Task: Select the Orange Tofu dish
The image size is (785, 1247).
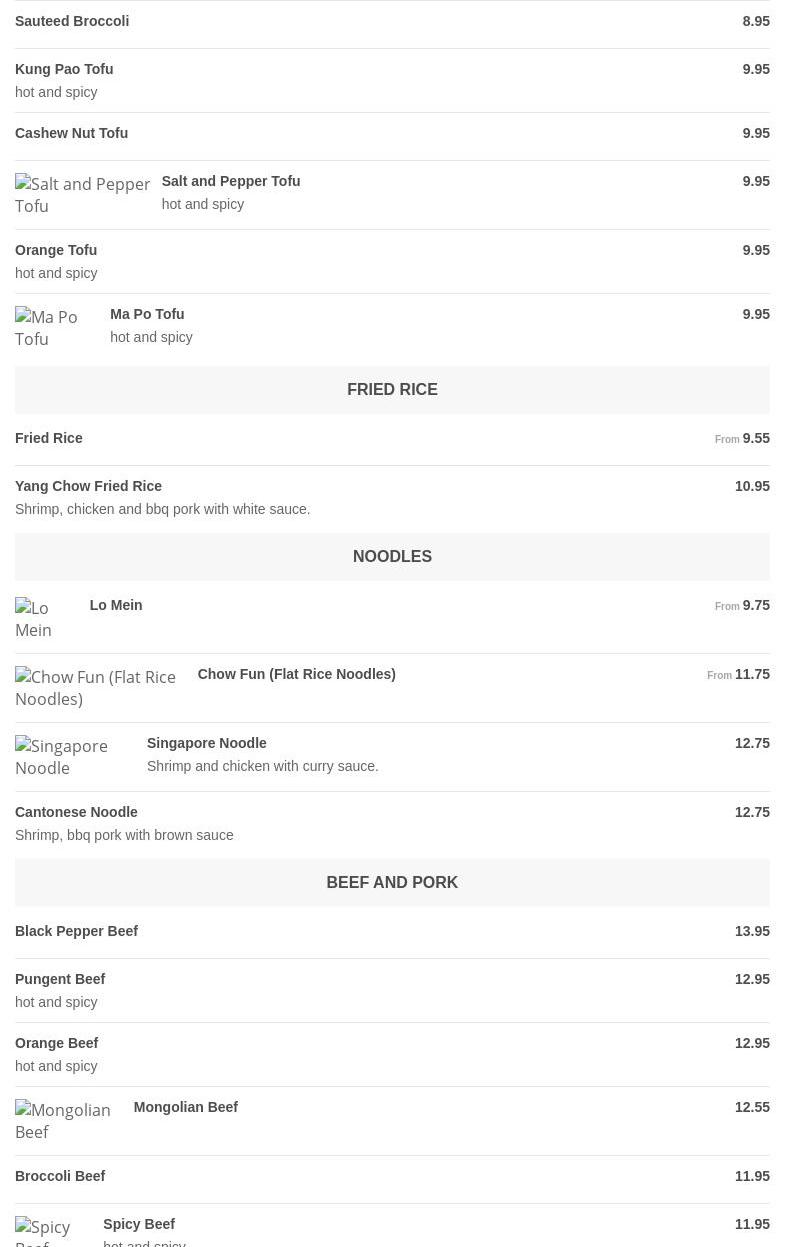Action: point(56,250)
